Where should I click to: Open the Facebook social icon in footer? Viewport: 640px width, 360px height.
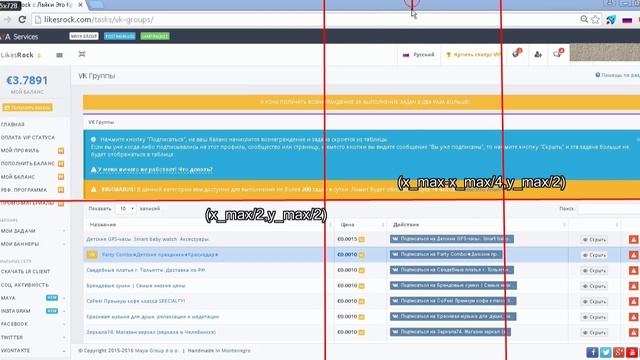(592, 352)
